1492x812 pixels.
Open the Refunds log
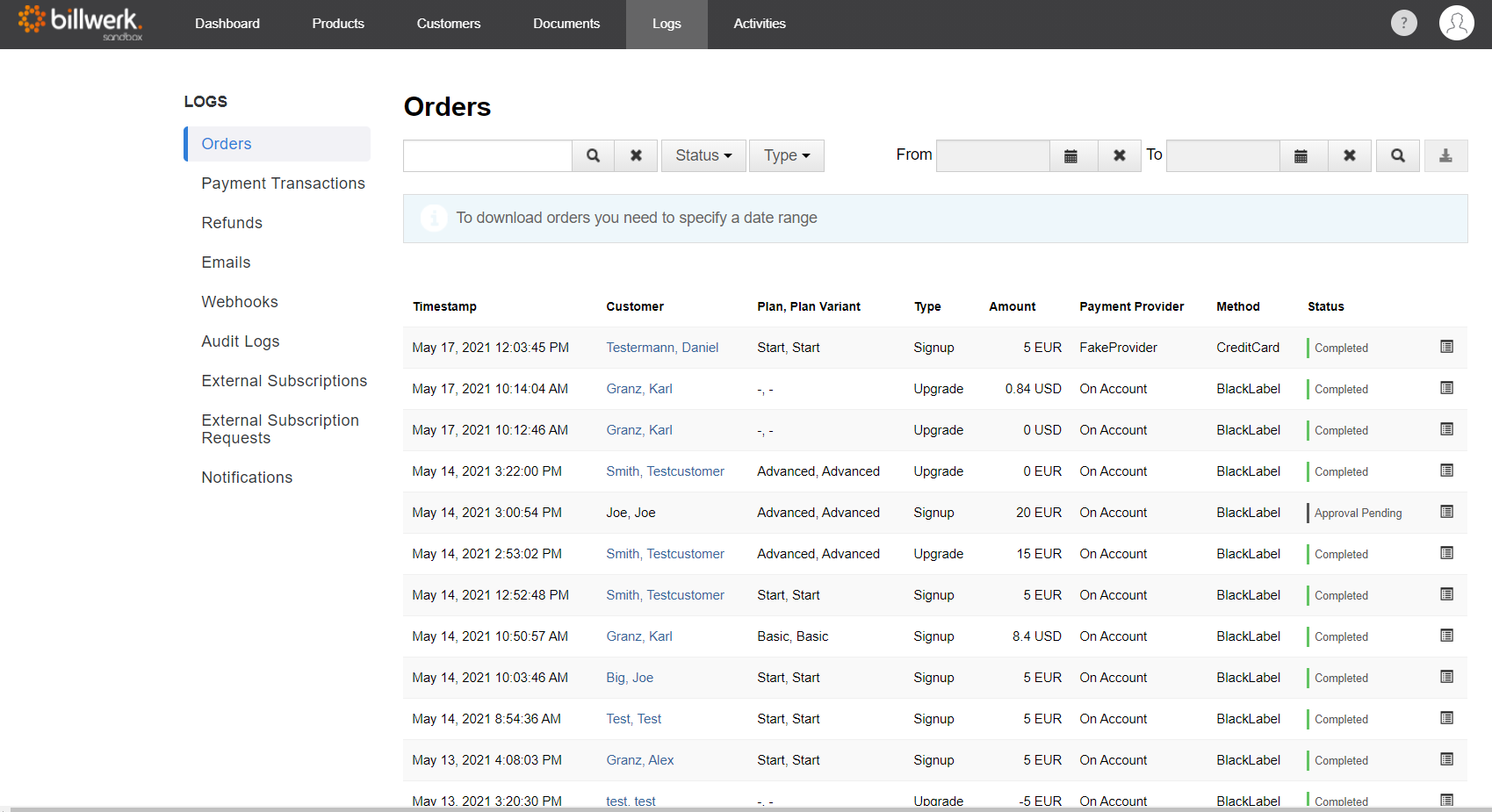coord(232,223)
